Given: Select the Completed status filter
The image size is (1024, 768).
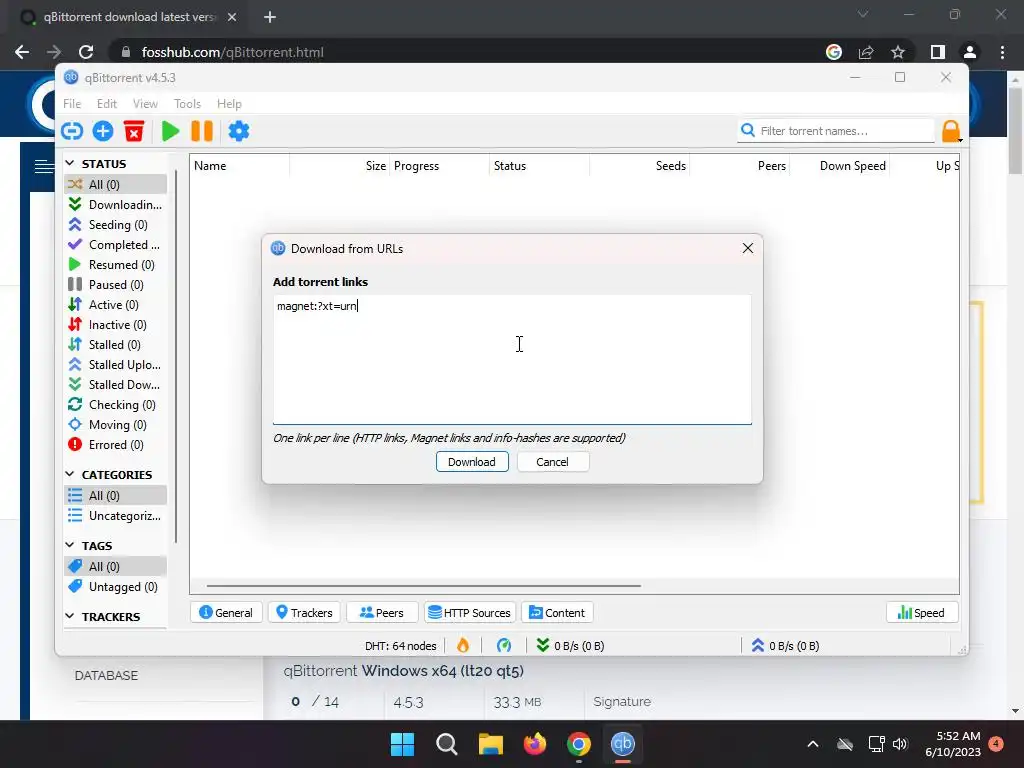Looking at the screenshot, I should [x=116, y=245].
